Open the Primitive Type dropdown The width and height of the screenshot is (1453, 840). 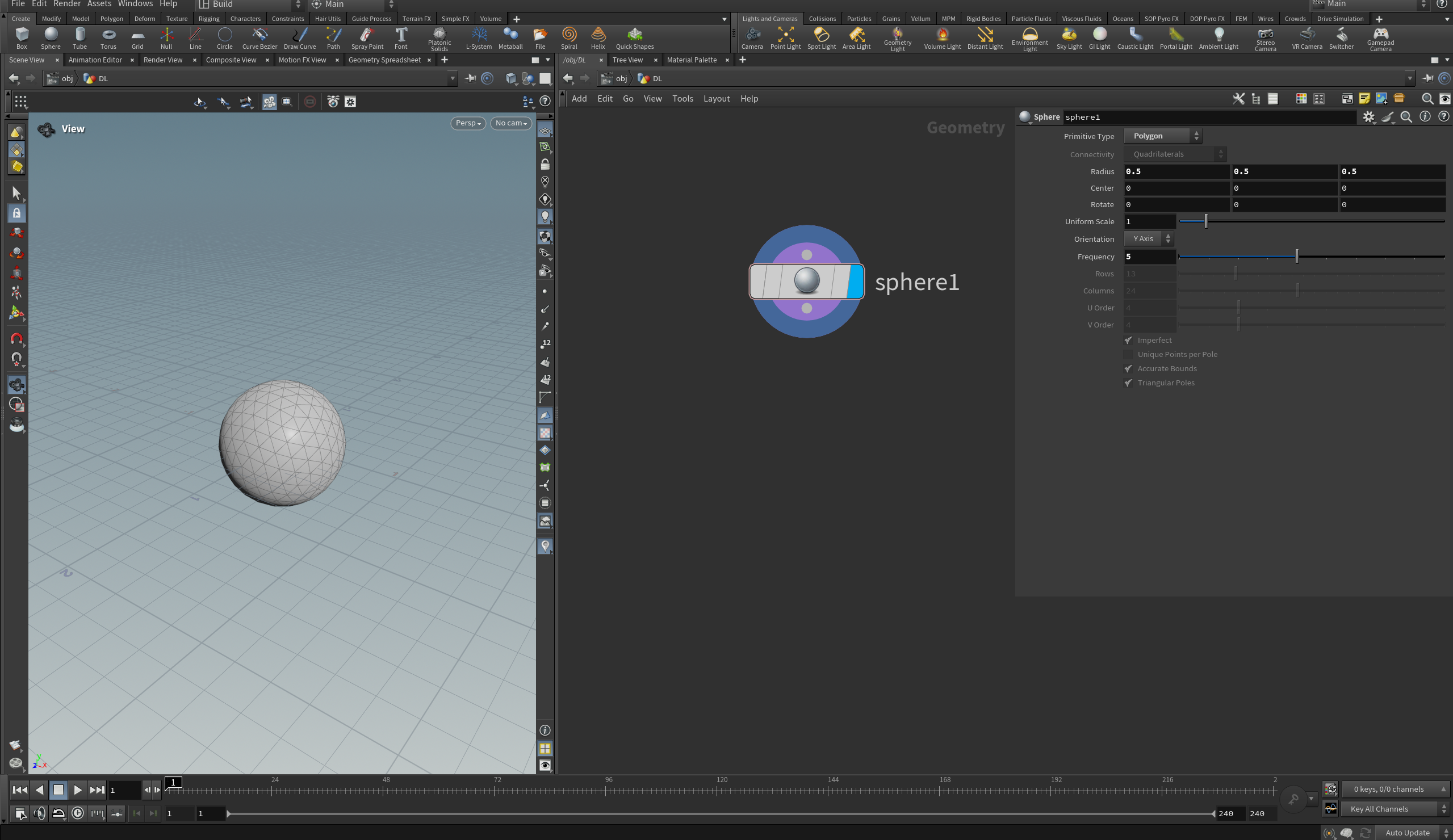pos(1162,136)
